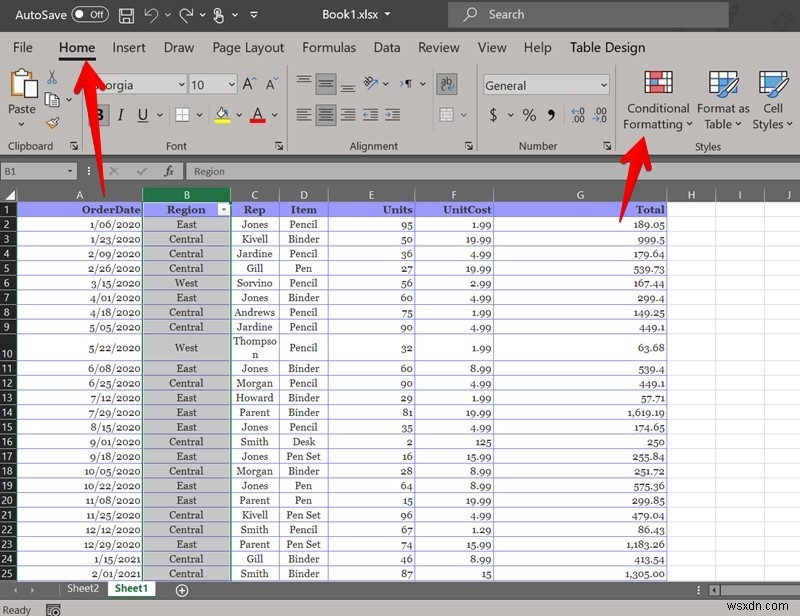Viewport: 800px width, 616px height.
Task: Open the General number format dropdown
Action: tap(604, 85)
